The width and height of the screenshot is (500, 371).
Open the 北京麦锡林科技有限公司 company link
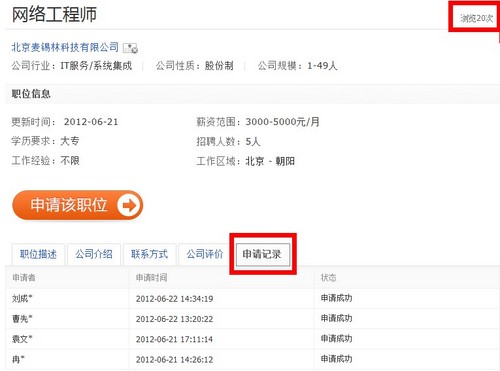pyautogui.click(x=65, y=47)
